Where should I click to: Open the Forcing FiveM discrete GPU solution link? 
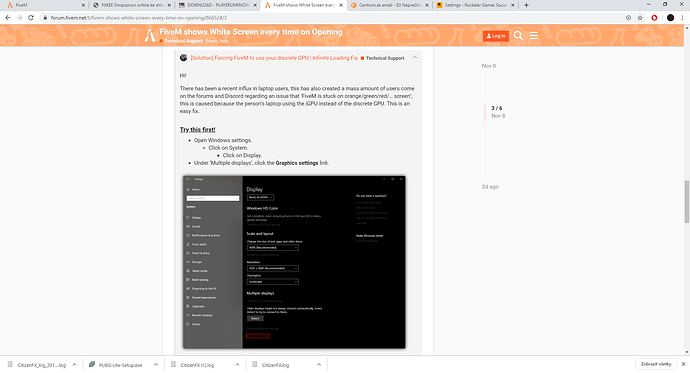point(274,58)
